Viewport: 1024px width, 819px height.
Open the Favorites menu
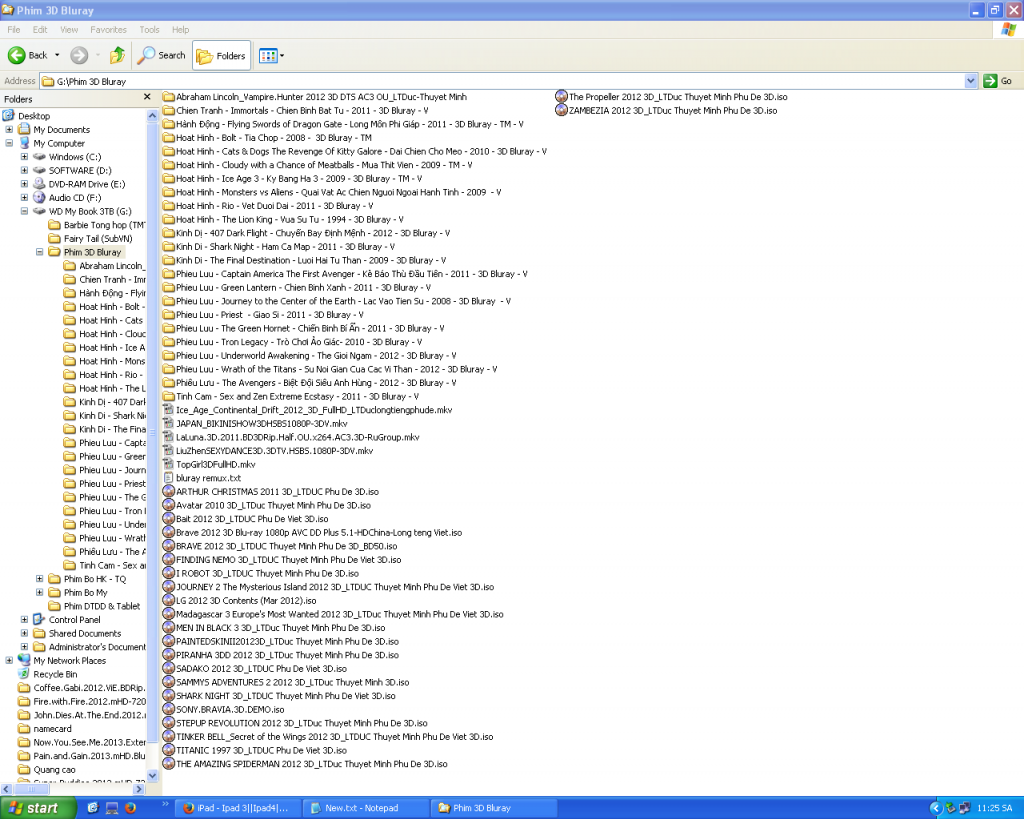pyautogui.click(x=108, y=29)
